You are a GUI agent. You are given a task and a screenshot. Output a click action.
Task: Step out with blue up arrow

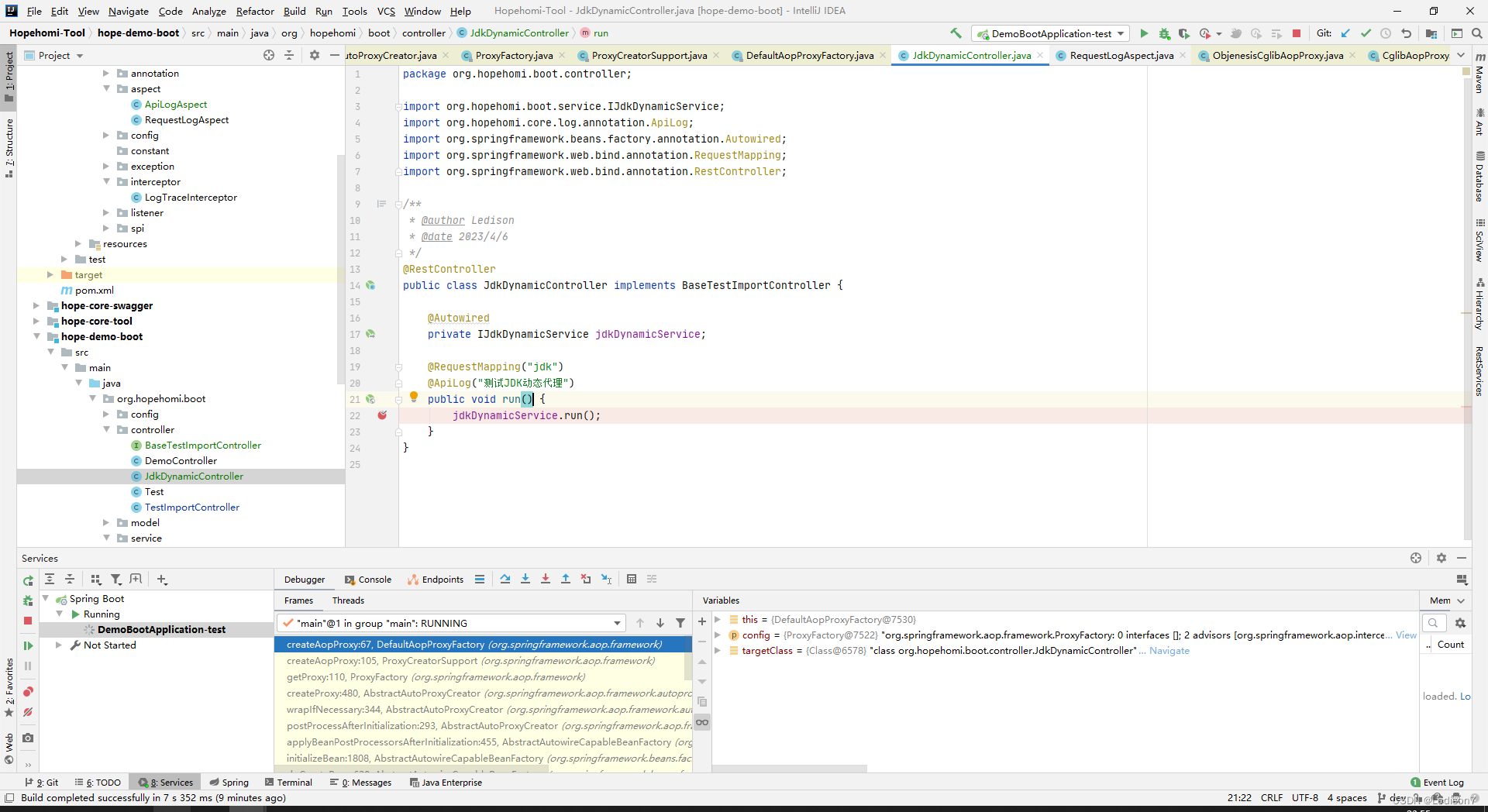(x=566, y=579)
